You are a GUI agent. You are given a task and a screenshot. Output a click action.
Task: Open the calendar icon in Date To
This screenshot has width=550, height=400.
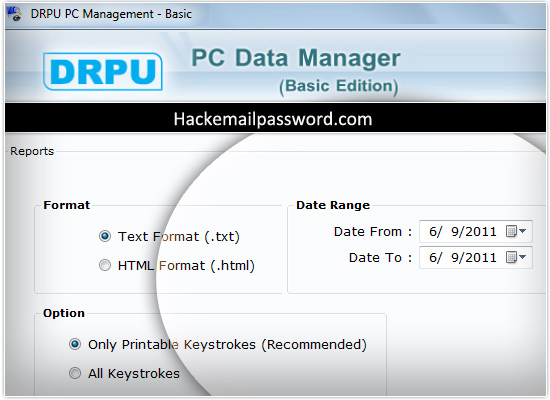(511, 258)
